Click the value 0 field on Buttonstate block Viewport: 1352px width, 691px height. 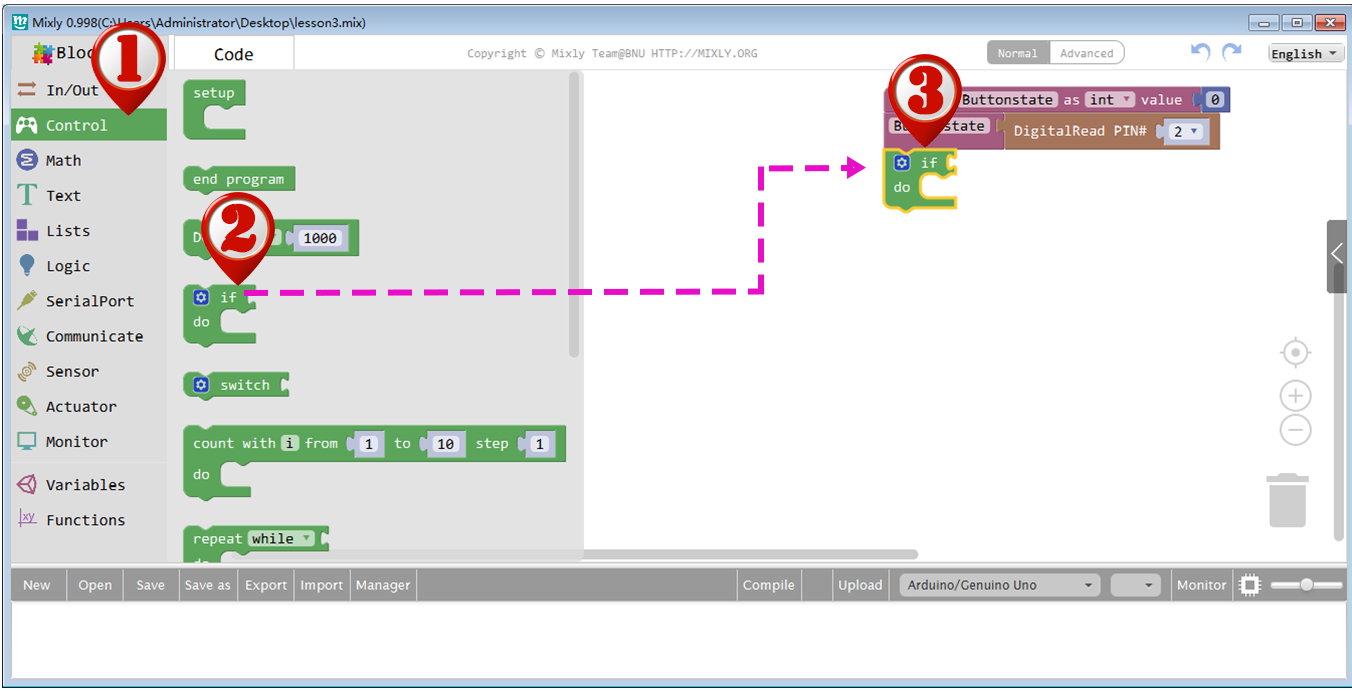pyautogui.click(x=1215, y=100)
